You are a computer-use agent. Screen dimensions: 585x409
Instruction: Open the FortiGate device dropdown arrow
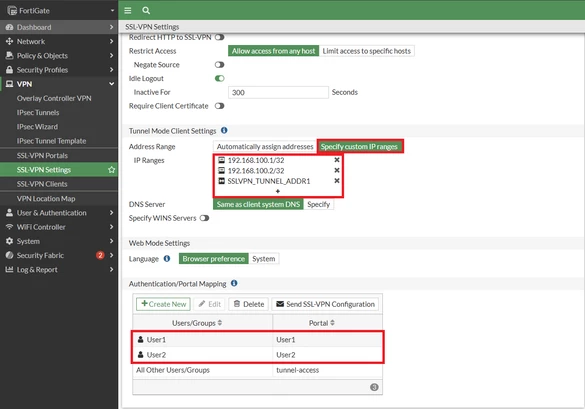point(112,10)
